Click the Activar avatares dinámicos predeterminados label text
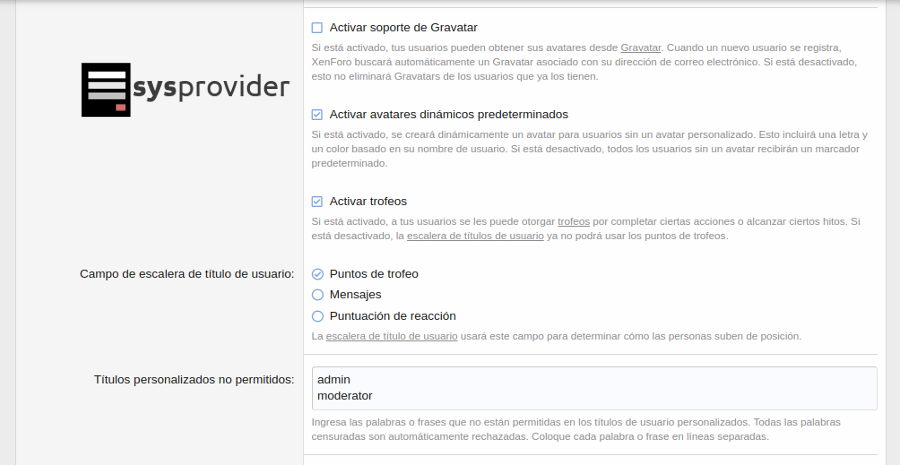 tap(449, 114)
